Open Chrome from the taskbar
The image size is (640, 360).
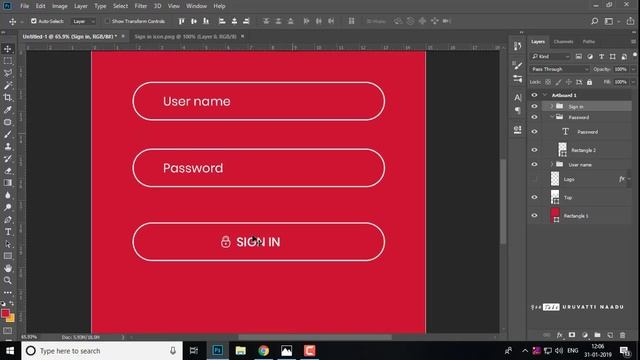264,351
